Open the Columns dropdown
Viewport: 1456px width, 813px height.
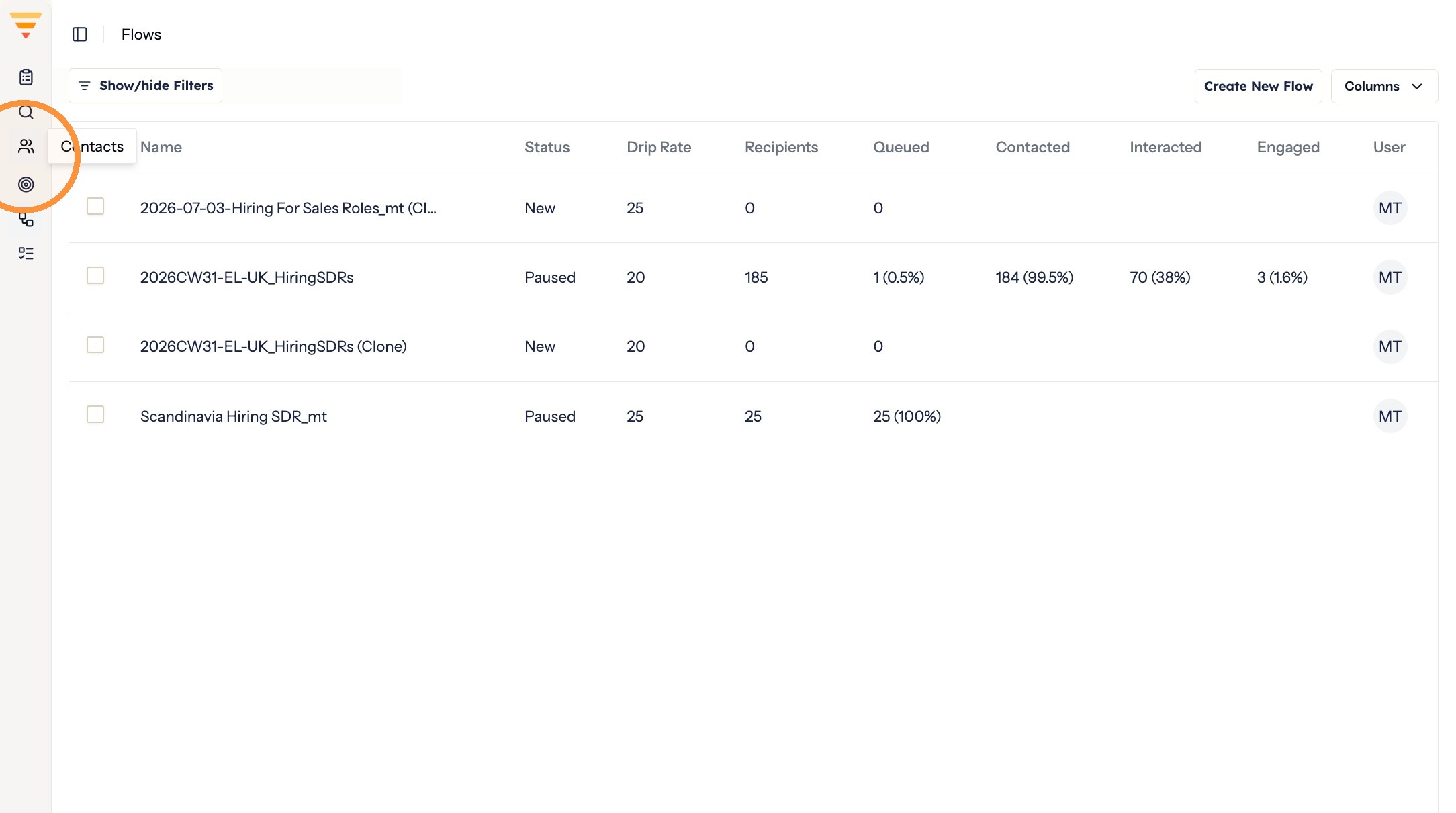[1384, 86]
